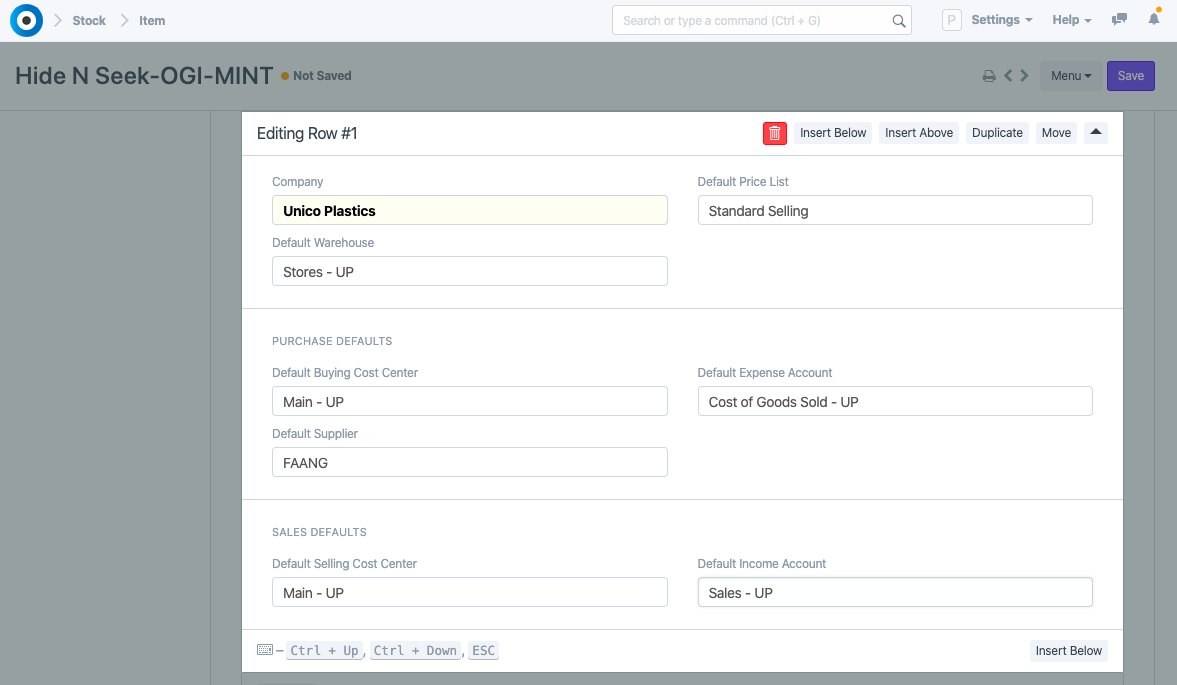Collapse the Editing Row #1 panel
Image resolution: width=1177 pixels, height=685 pixels.
1095,132
